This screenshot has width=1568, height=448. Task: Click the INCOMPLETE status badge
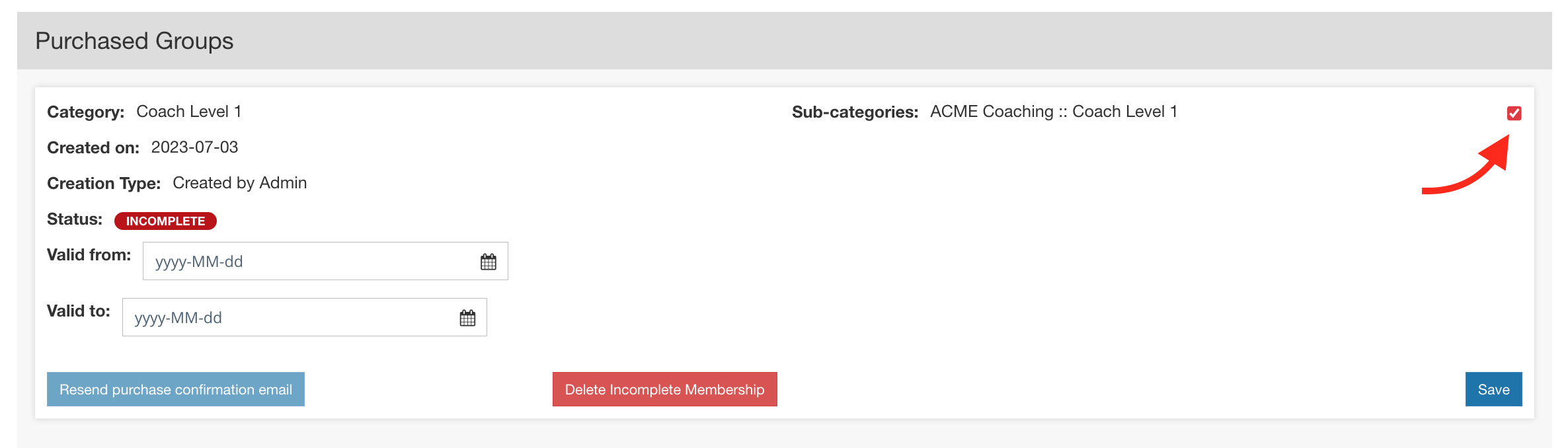165,221
